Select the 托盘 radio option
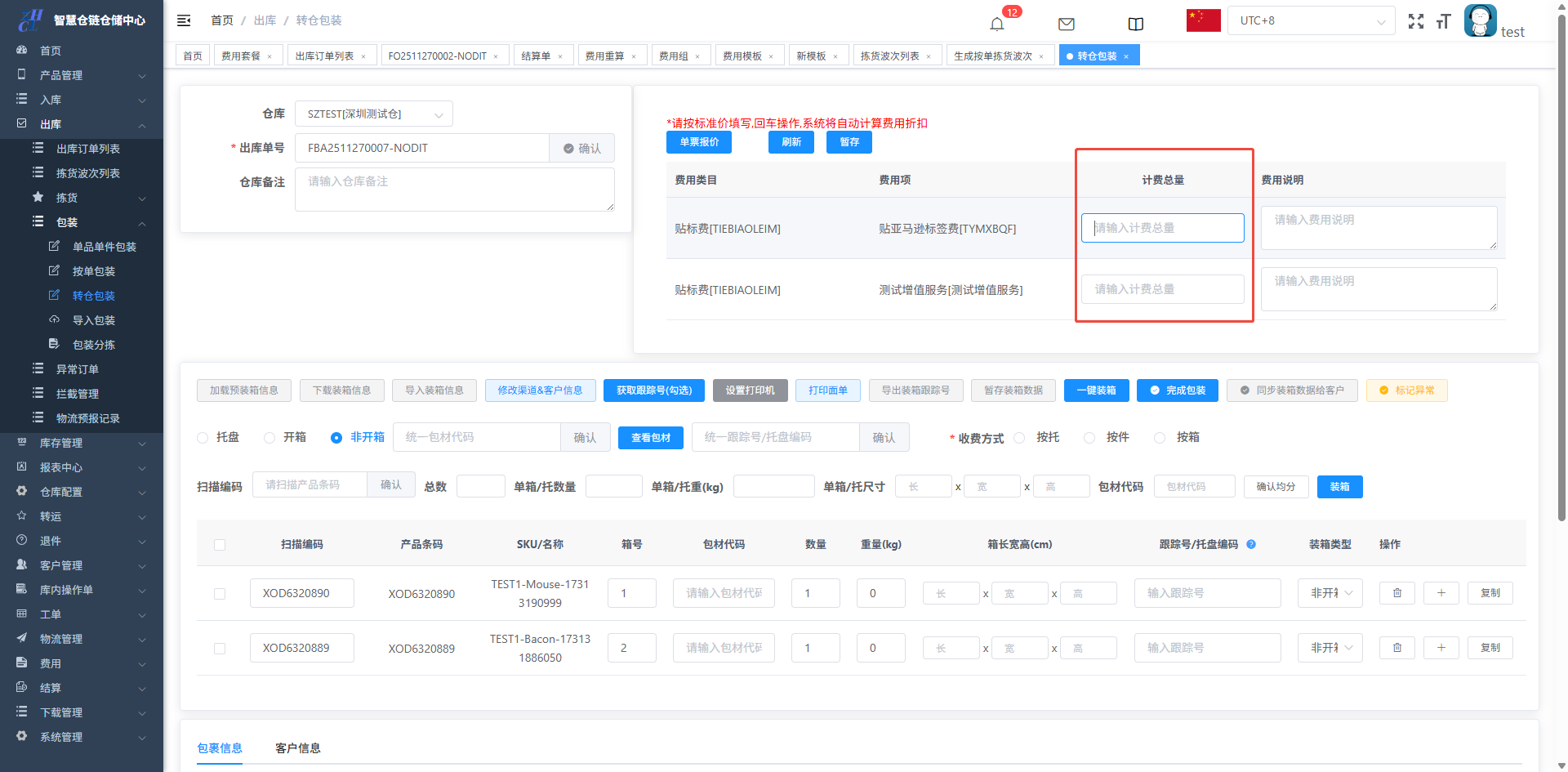 point(203,438)
